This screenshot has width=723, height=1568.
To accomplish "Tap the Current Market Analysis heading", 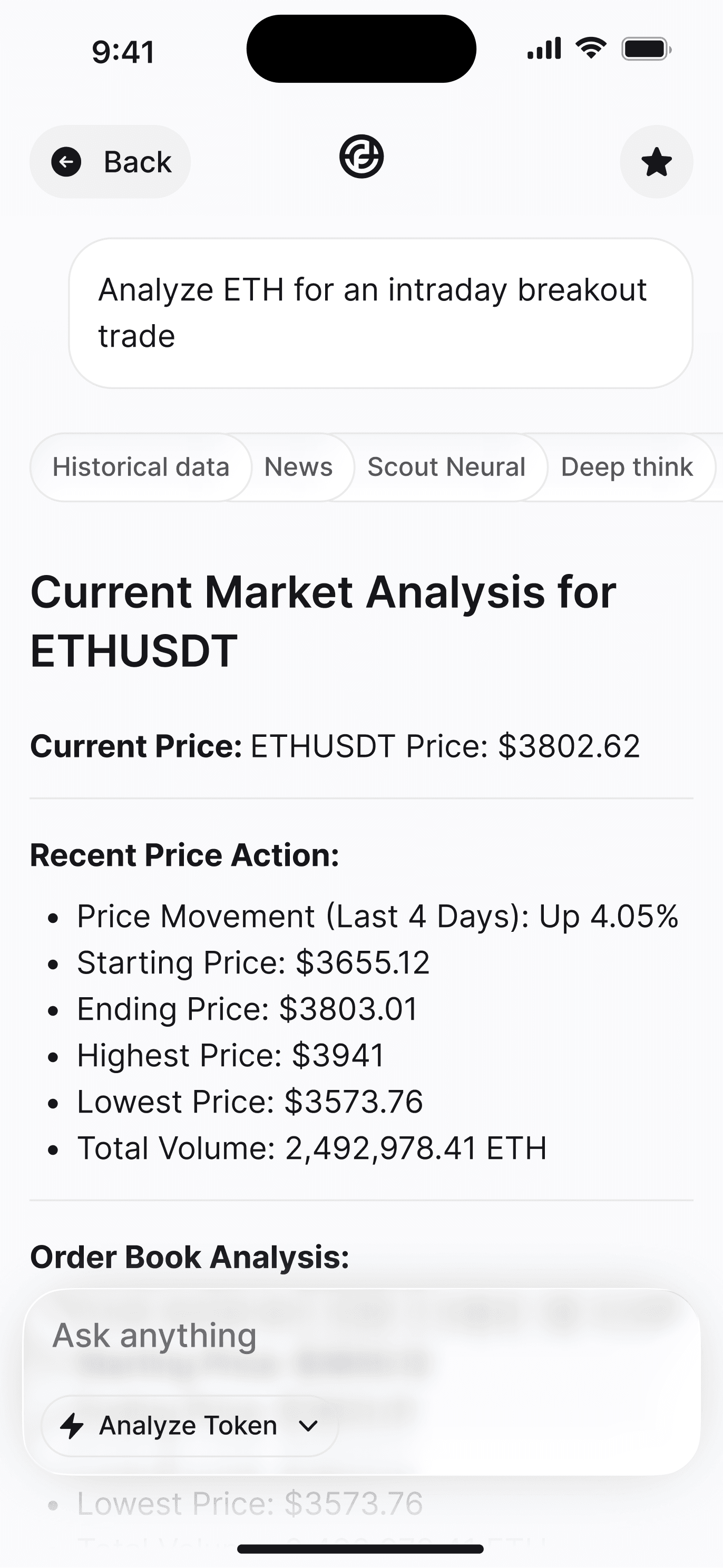I will click(323, 621).
